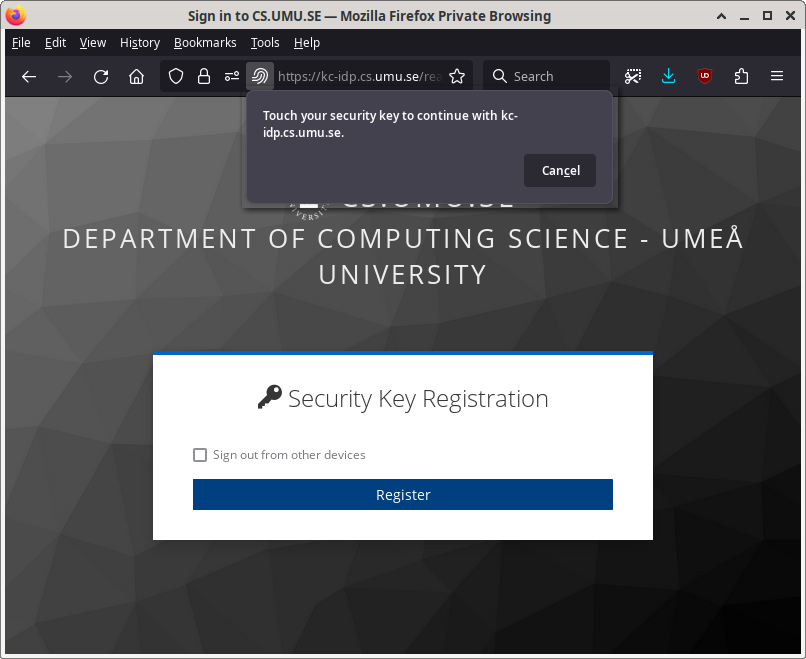Click the WebAuthn fingerprint icon

[x=260, y=76]
